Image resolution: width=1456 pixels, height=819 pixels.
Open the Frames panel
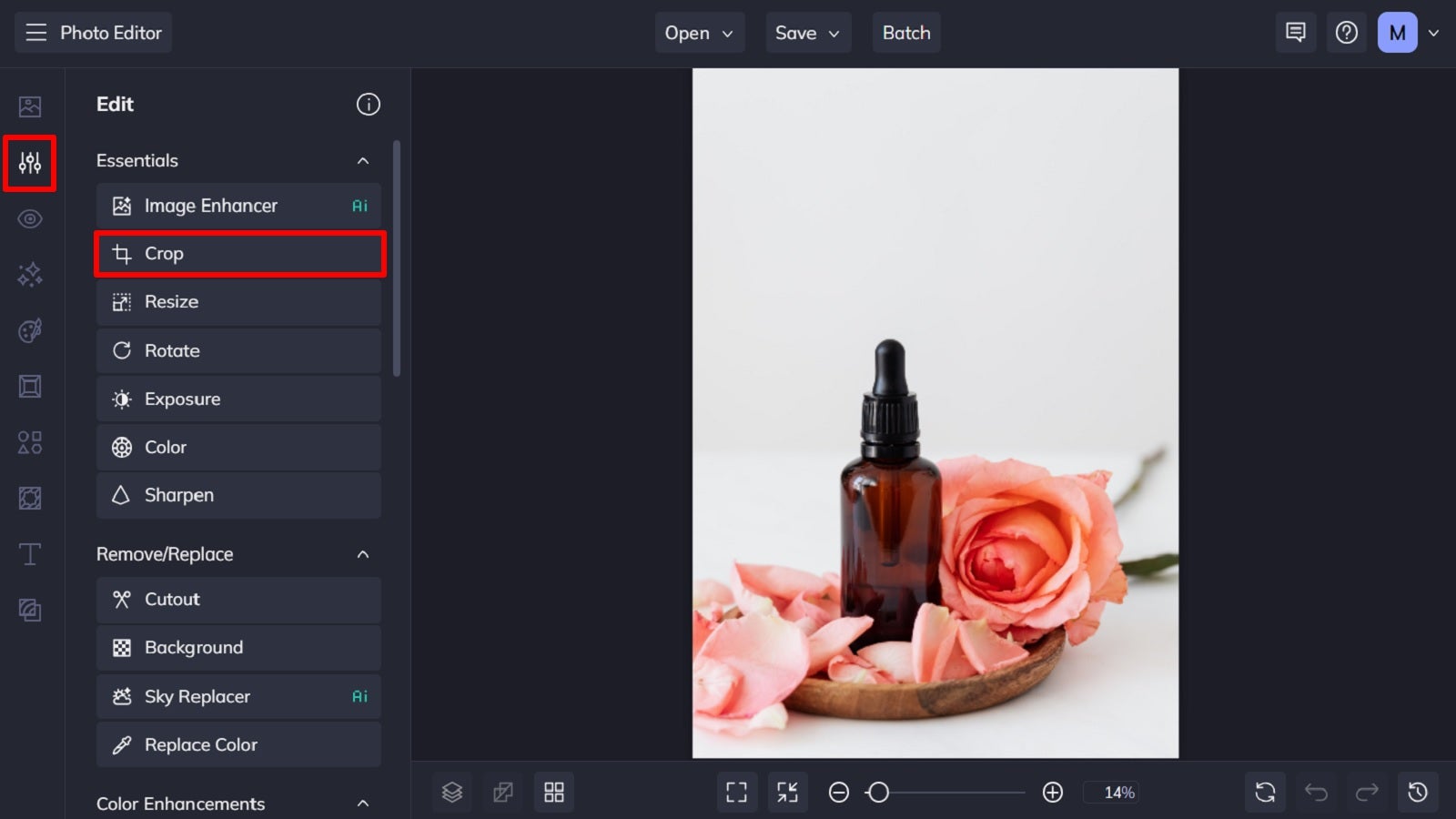tap(30, 386)
